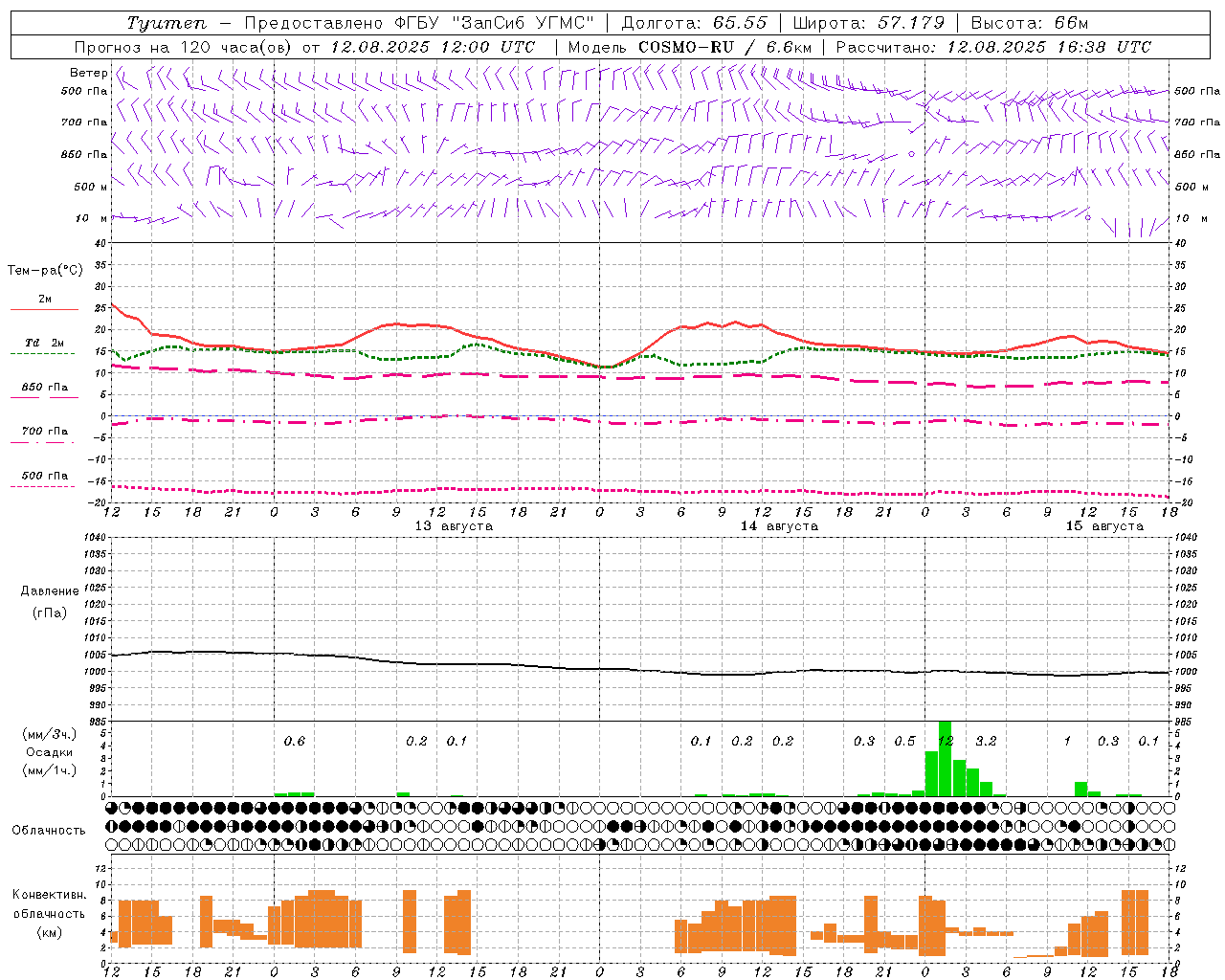Click the "Широта: 57.179" latitude value

(x=869, y=23)
